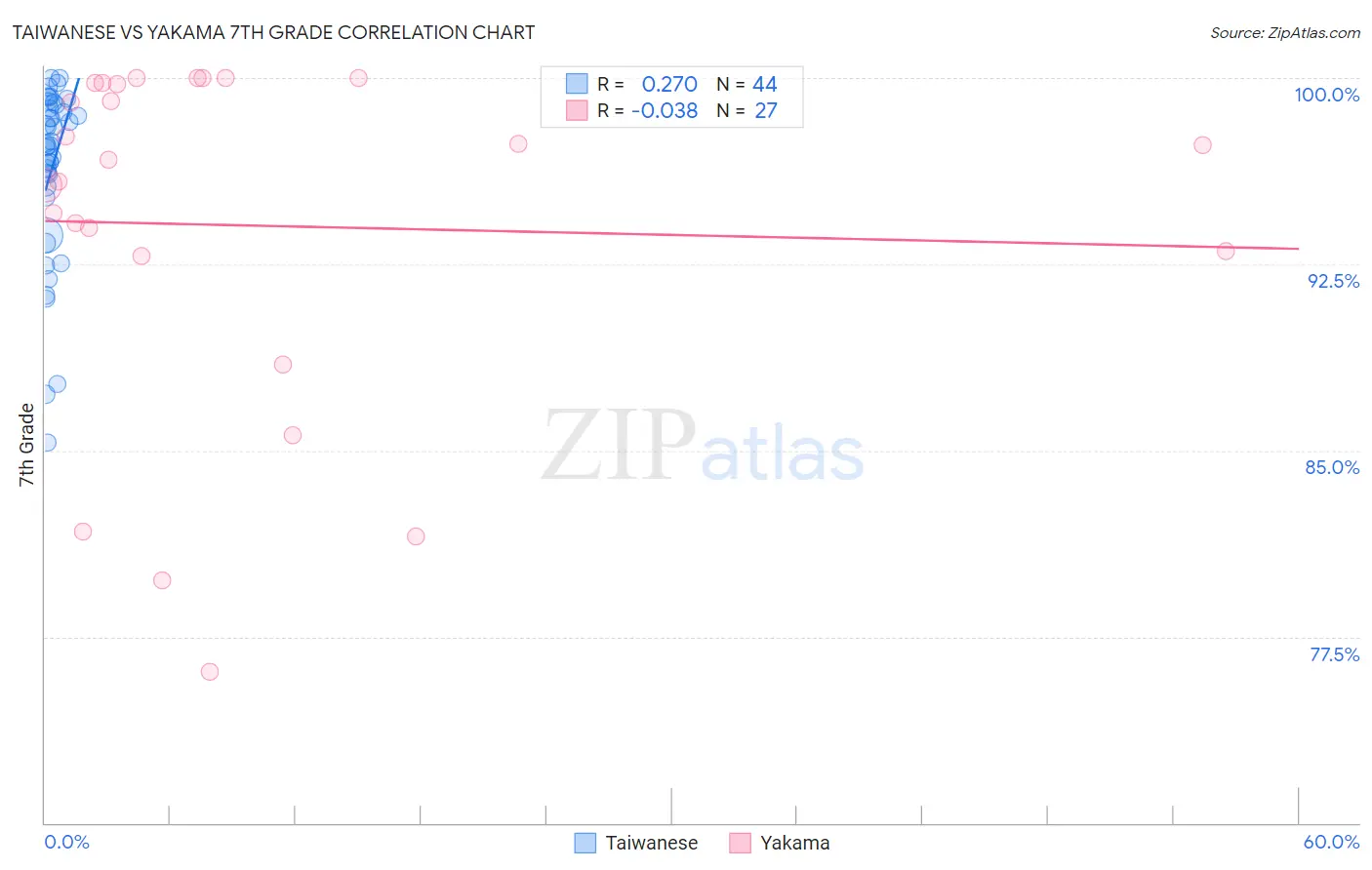Image resolution: width=1372 pixels, height=870 pixels.
Task: Click the ZIPatlas watermark logo
Action: coord(703,447)
